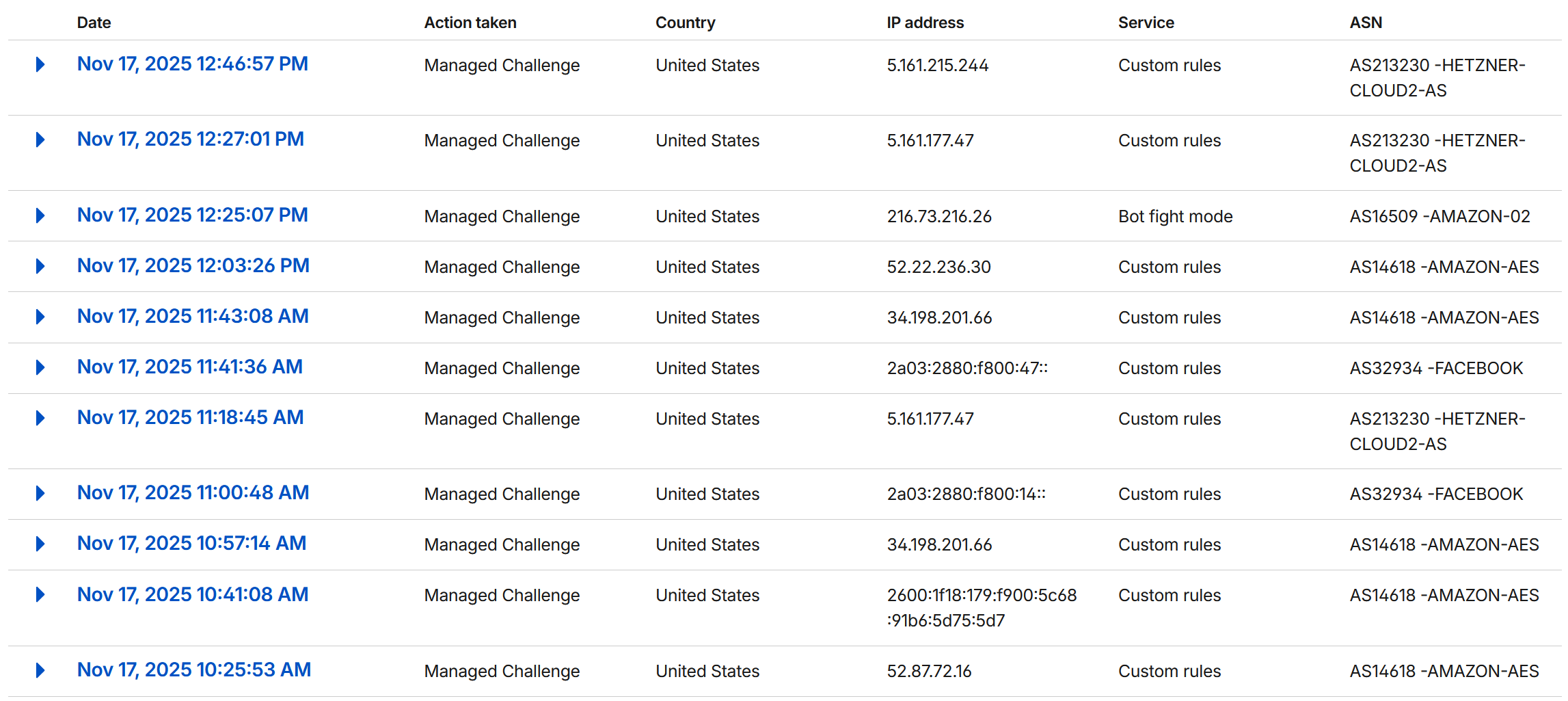The width and height of the screenshot is (1568, 701).
Task: Expand the 12:27:01 PM event row arrow
Action: pos(40,140)
